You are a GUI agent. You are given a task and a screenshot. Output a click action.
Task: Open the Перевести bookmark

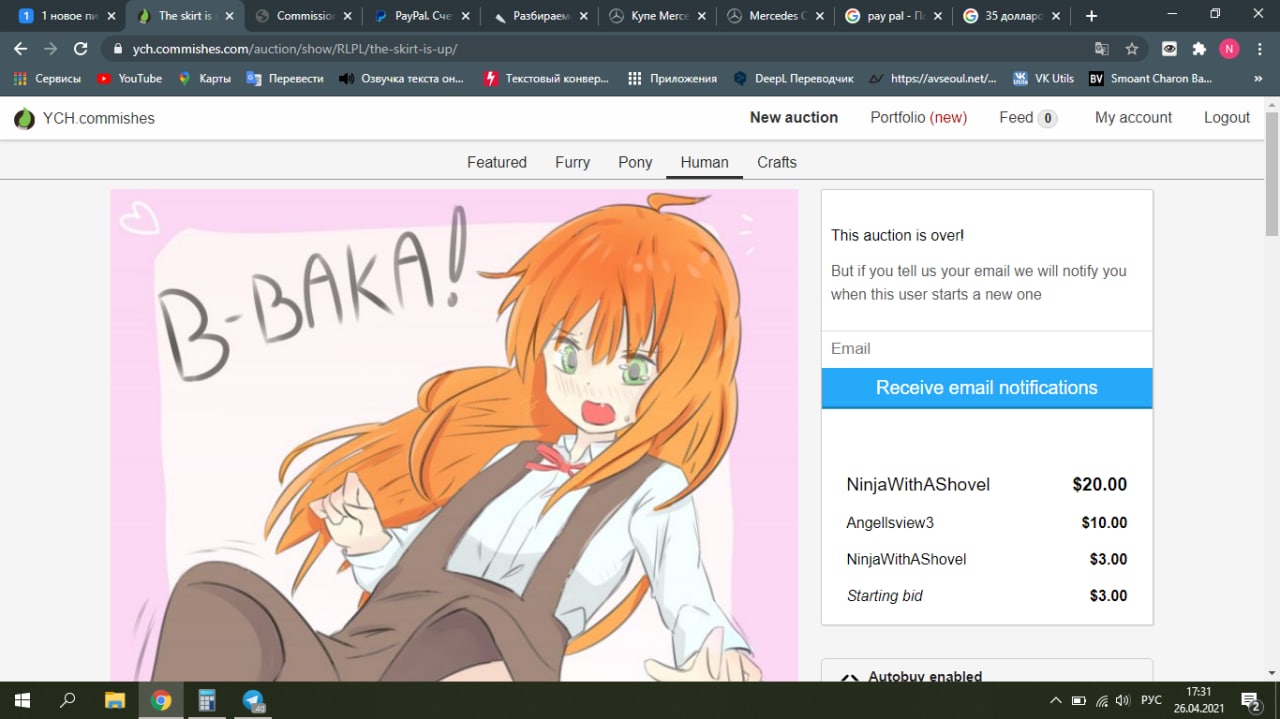(x=285, y=78)
